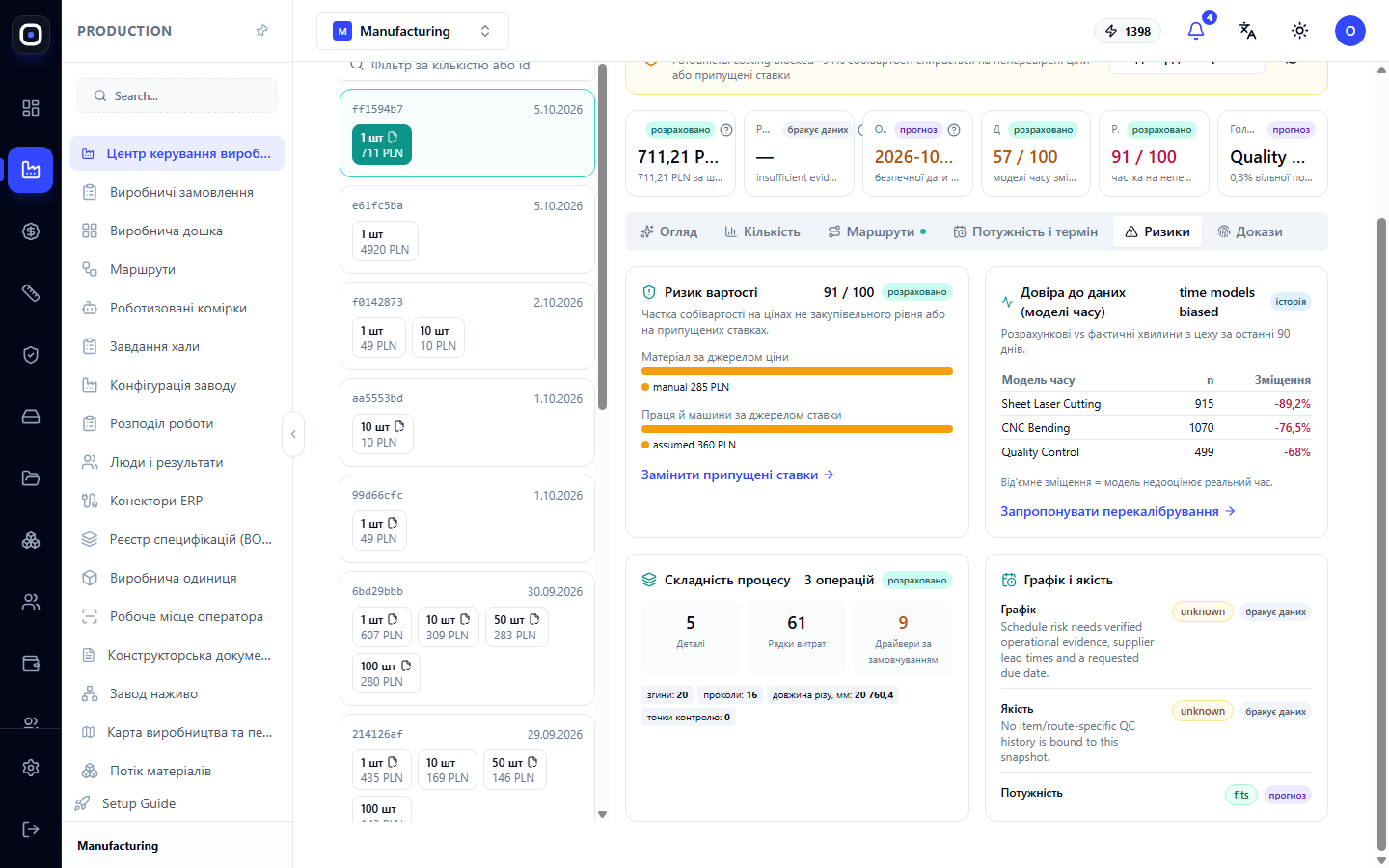Open the dashboard grid icon in the rail
Viewport: 1389px width, 868px height.
[x=31, y=108]
